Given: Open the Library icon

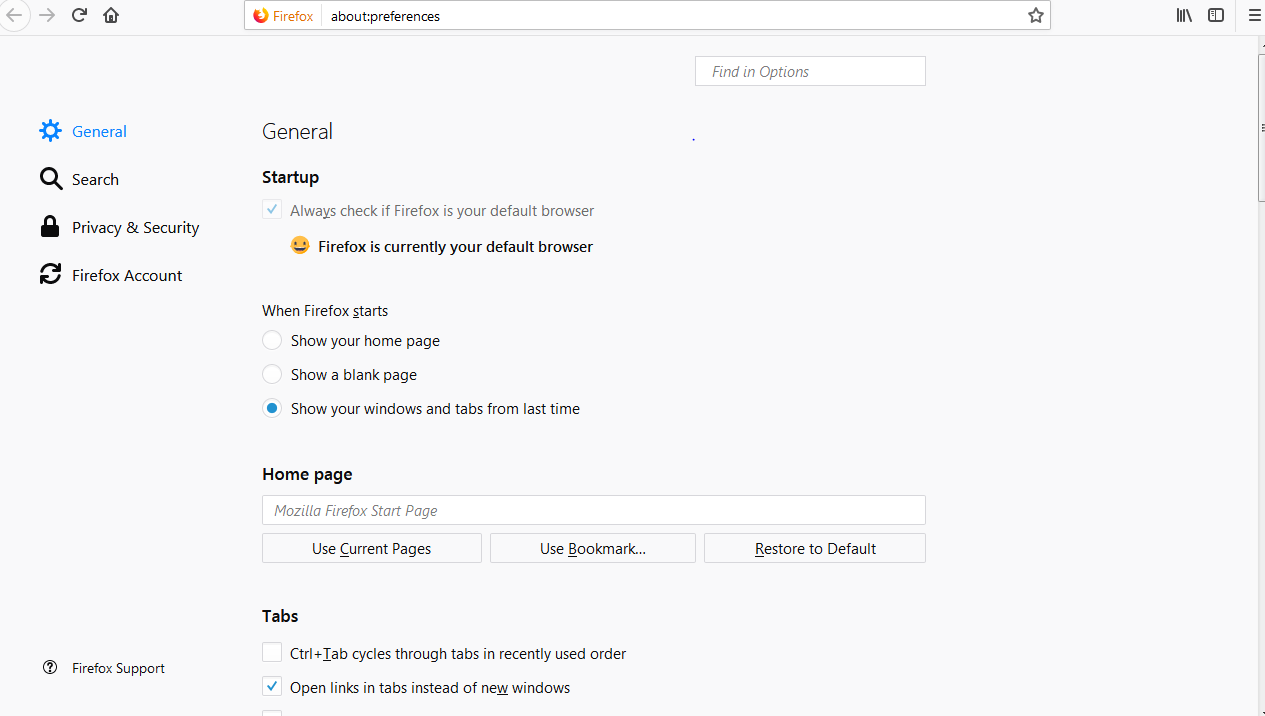Looking at the screenshot, I should [x=1184, y=15].
